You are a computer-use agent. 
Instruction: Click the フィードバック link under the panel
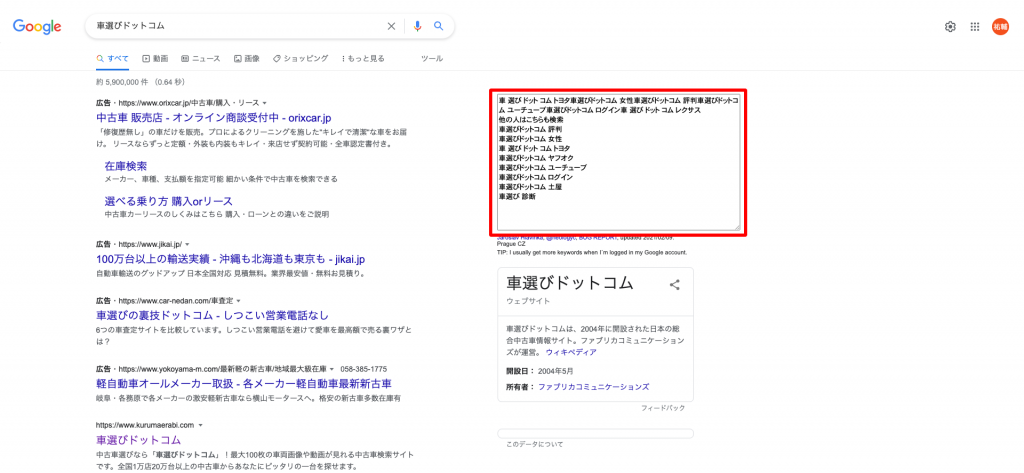click(663, 408)
